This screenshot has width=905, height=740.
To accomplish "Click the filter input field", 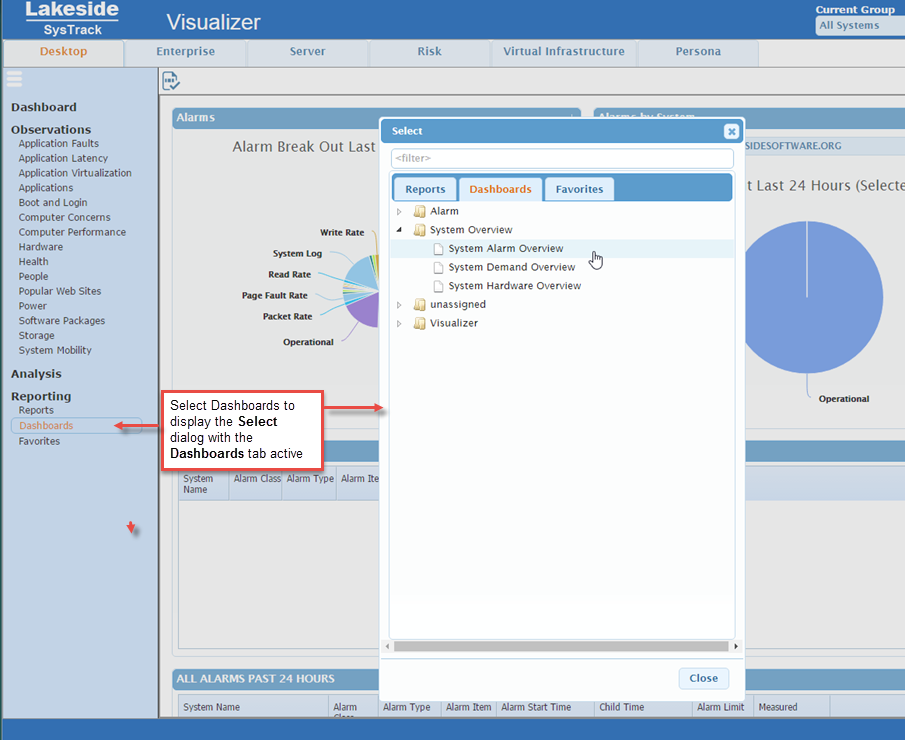I will 561,158.
